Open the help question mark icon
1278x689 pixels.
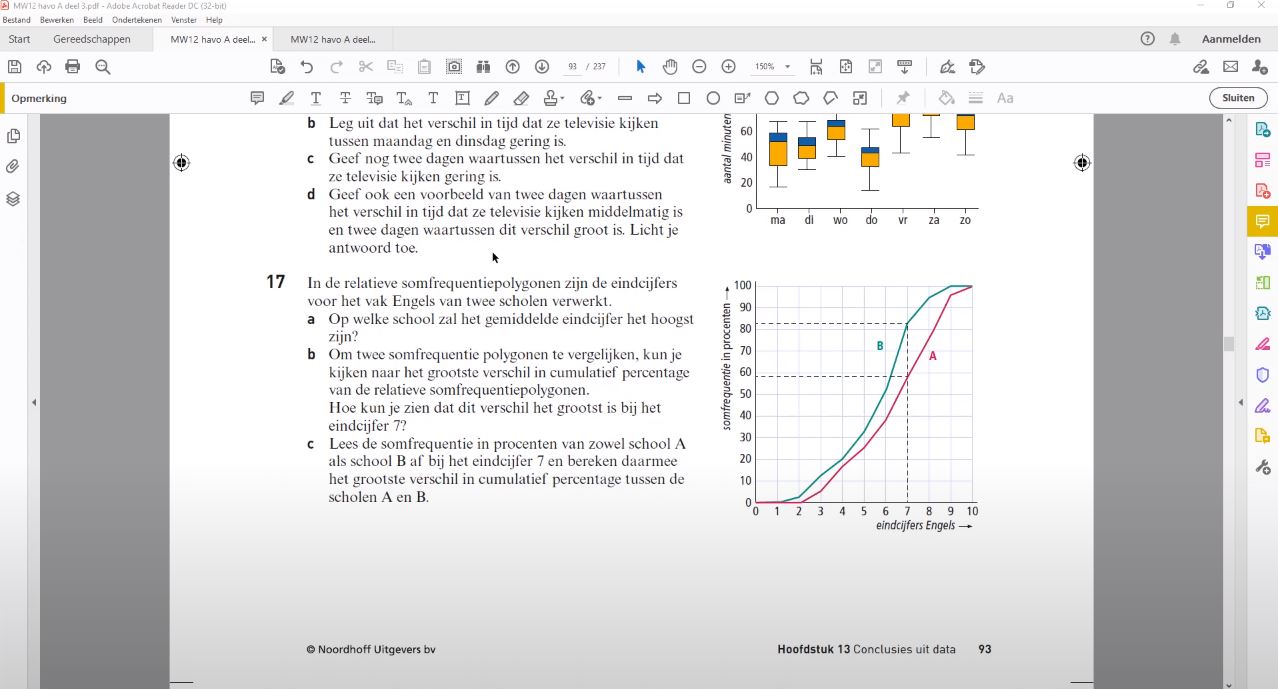1147,39
